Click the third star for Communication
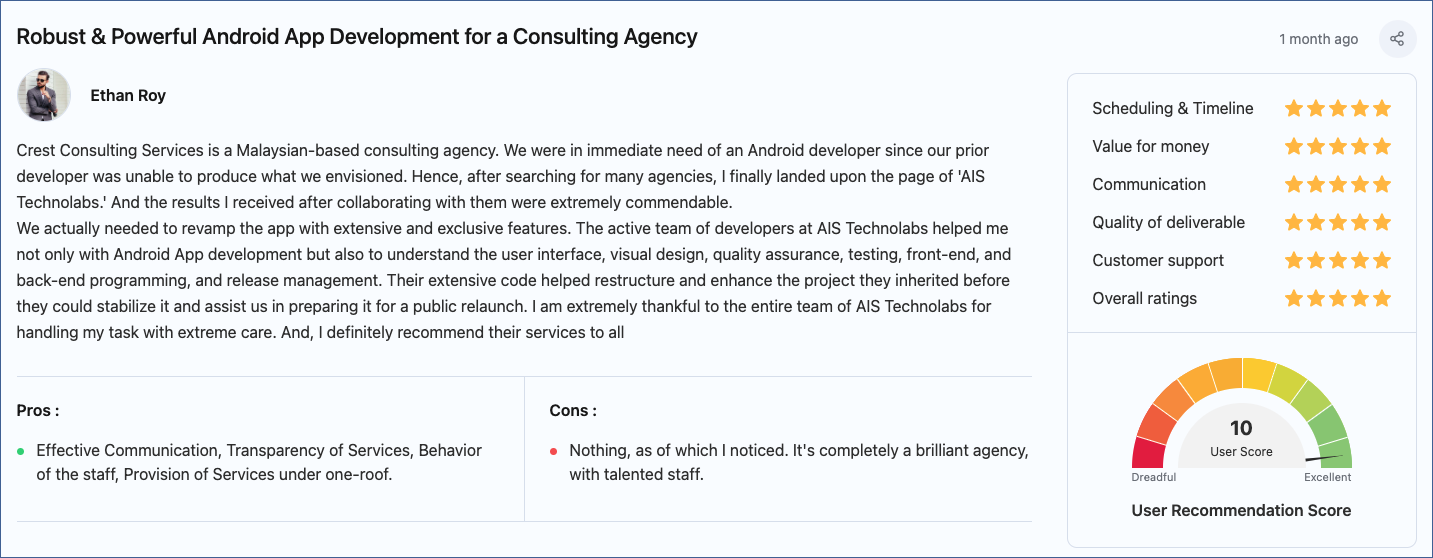Viewport: 1433px width, 558px height. pos(1338,184)
